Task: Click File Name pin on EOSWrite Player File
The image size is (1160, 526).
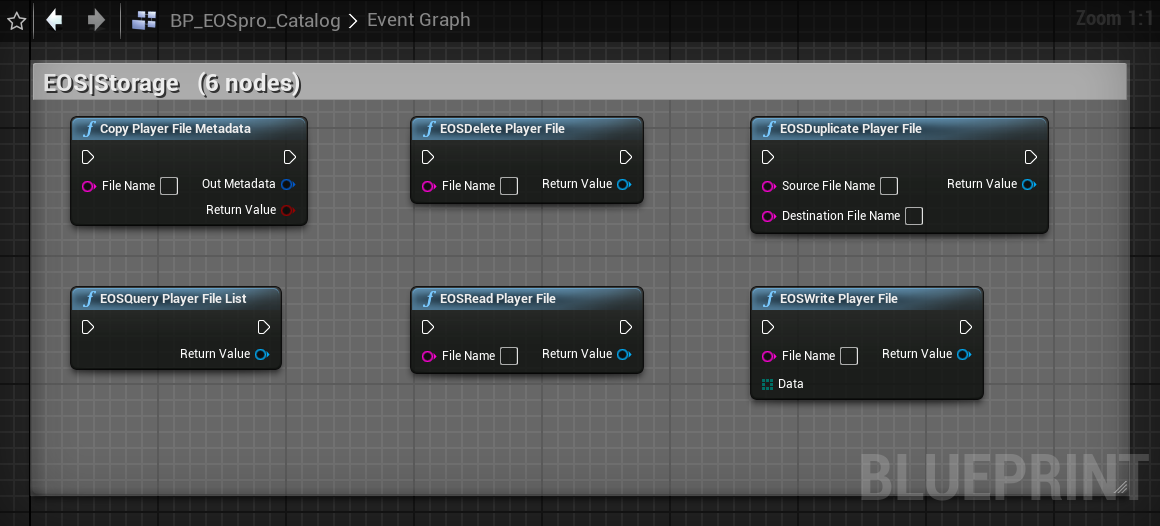Action: pyautogui.click(x=769, y=357)
